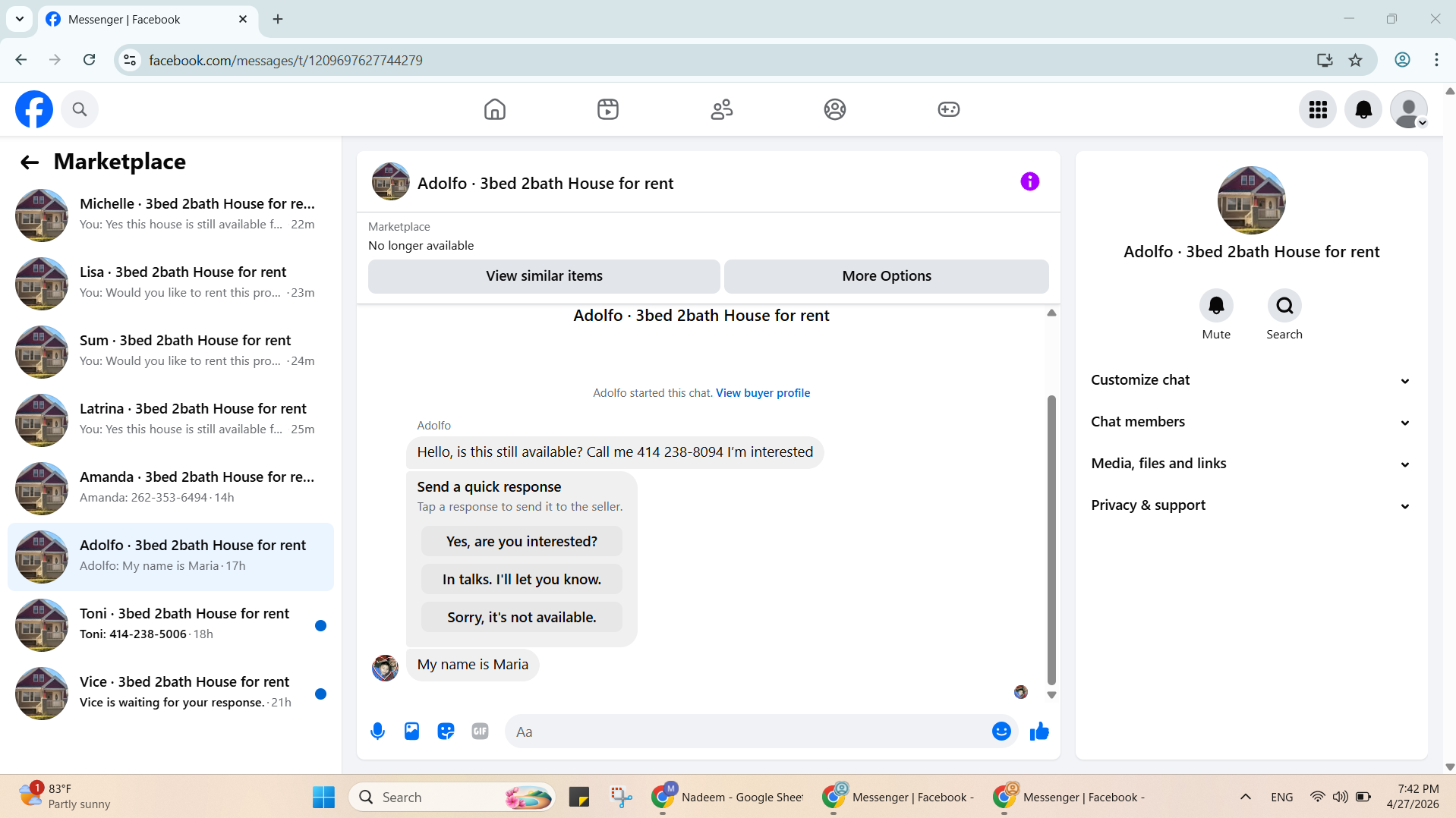Open the Windows Start menu
Screen dimensions: 1456x818
[323, 797]
